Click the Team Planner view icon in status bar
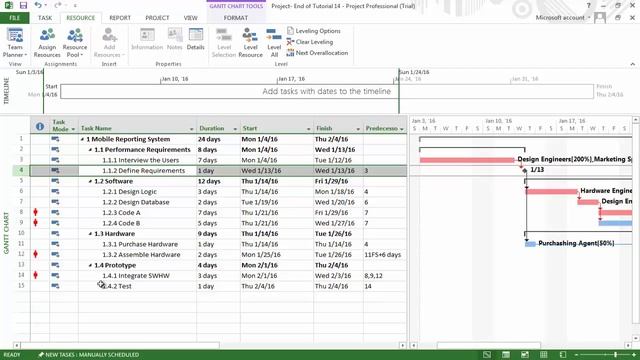This screenshot has height=360, width=640. pos(524,355)
